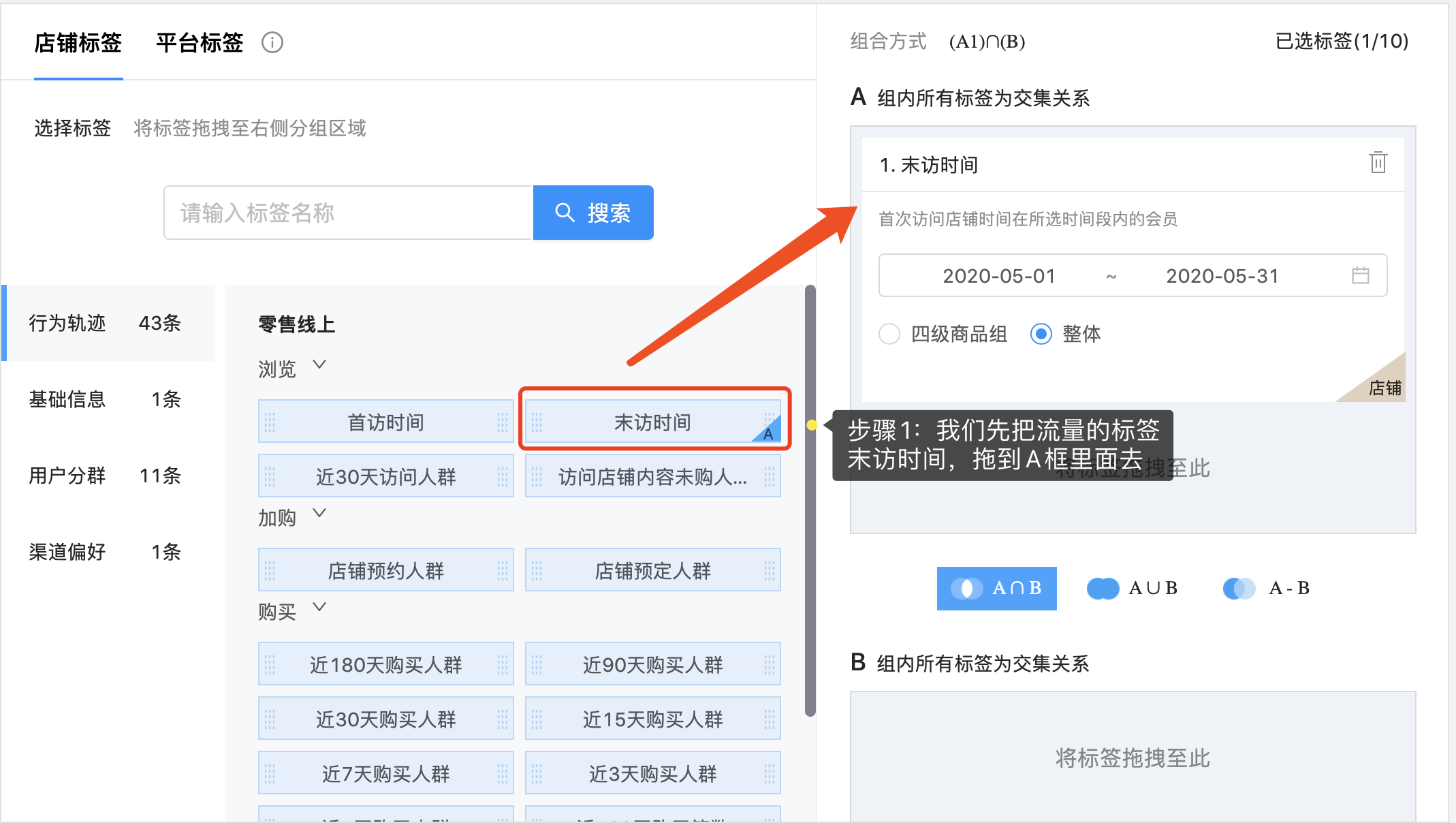
Task: Collapse the 加购 section chevron
Action: click(319, 513)
